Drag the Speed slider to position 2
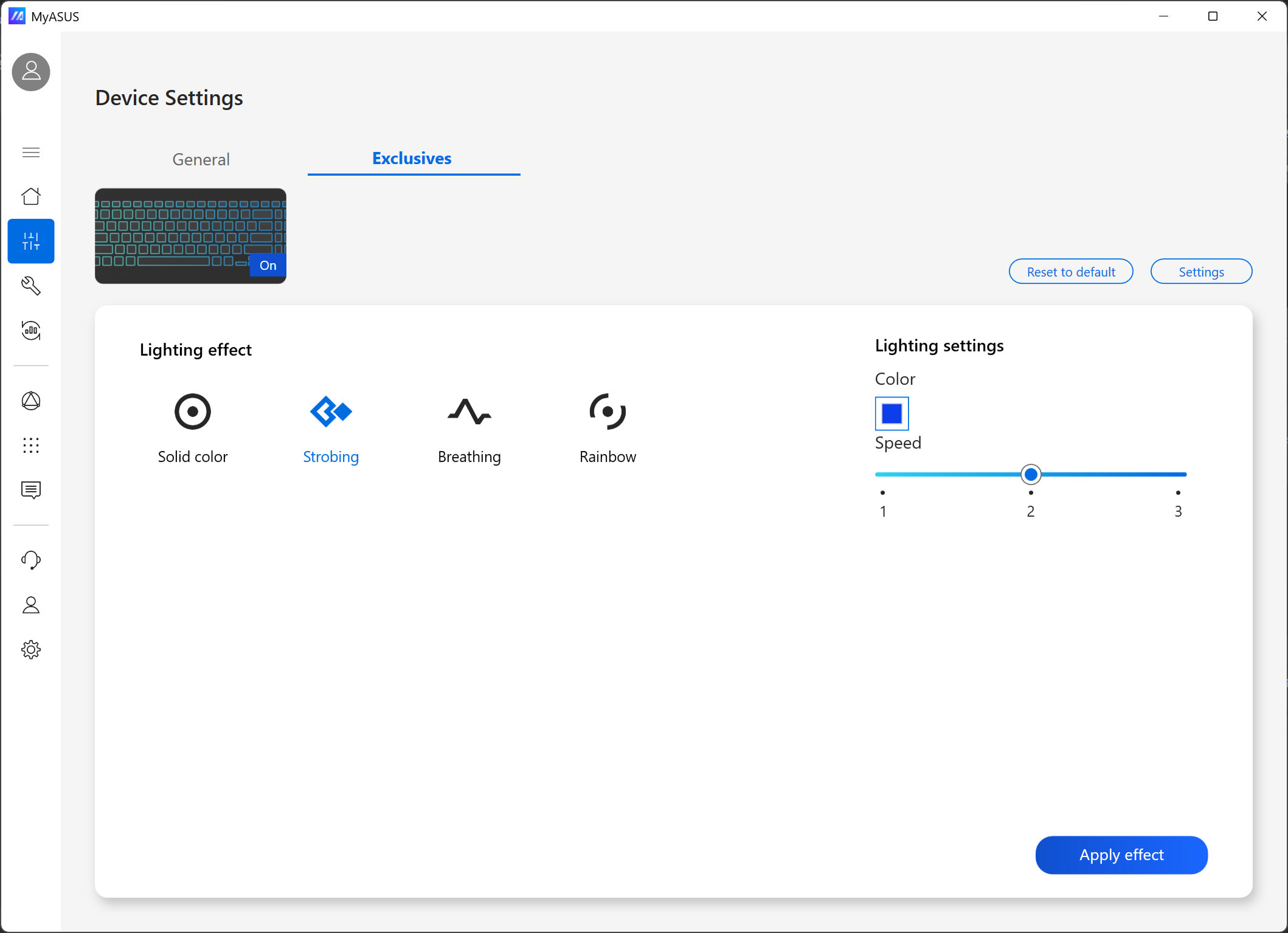This screenshot has width=1288, height=933. coord(1031,475)
